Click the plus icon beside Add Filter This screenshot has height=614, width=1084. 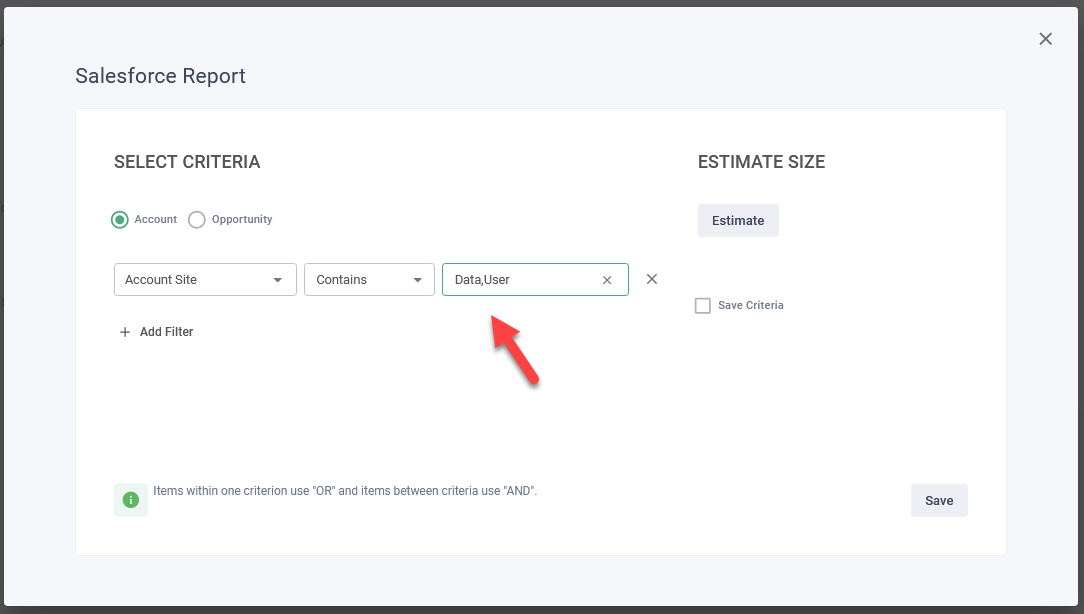(x=125, y=332)
